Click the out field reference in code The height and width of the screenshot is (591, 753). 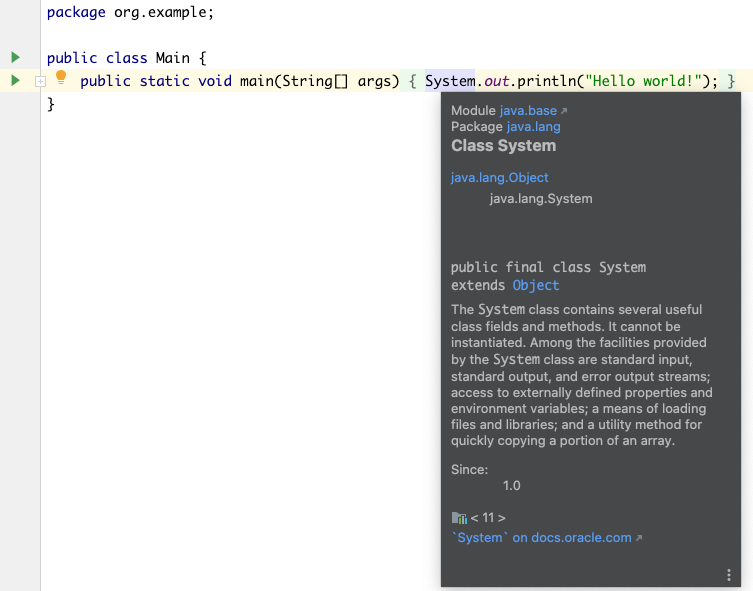point(496,81)
